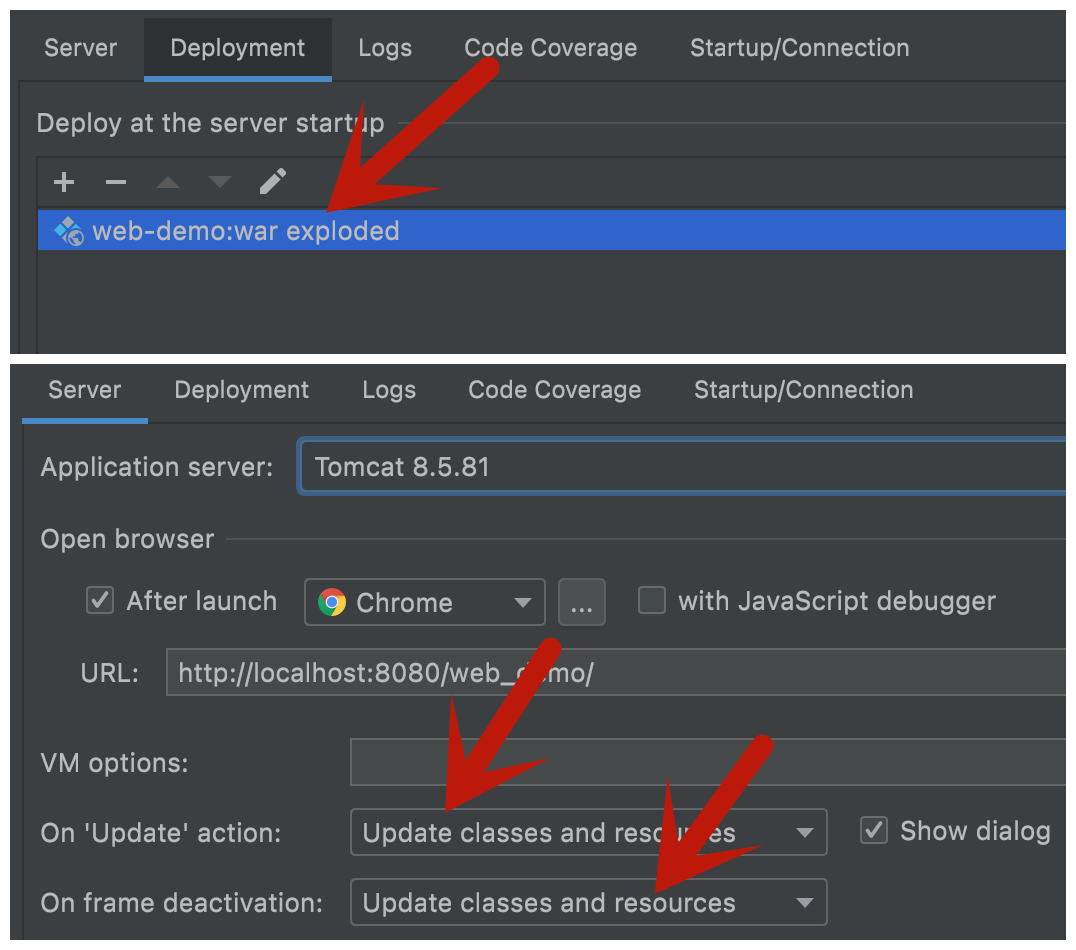Click the move up arrow icon

click(168, 182)
